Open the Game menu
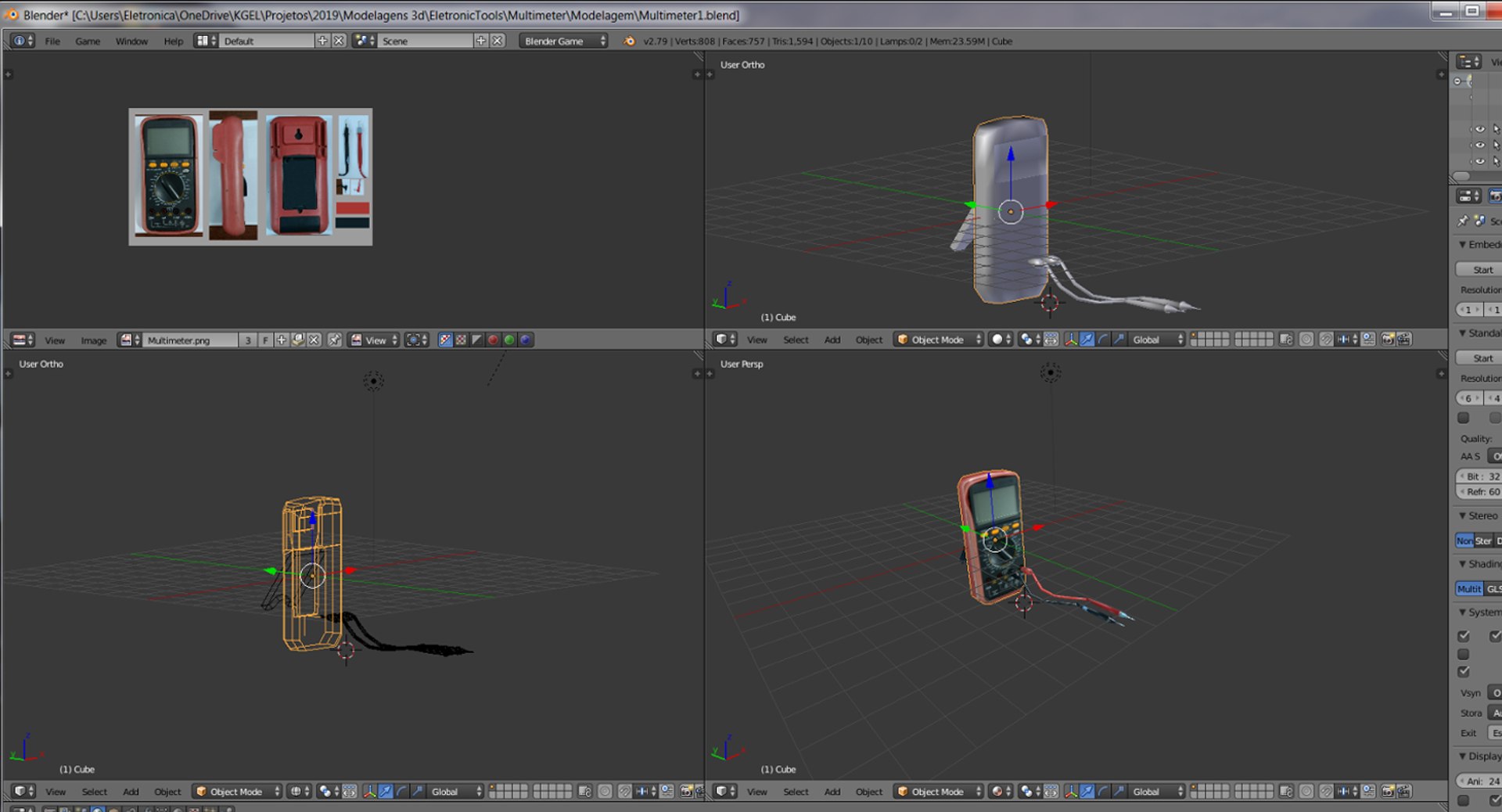This screenshot has width=1502, height=812. (x=88, y=41)
